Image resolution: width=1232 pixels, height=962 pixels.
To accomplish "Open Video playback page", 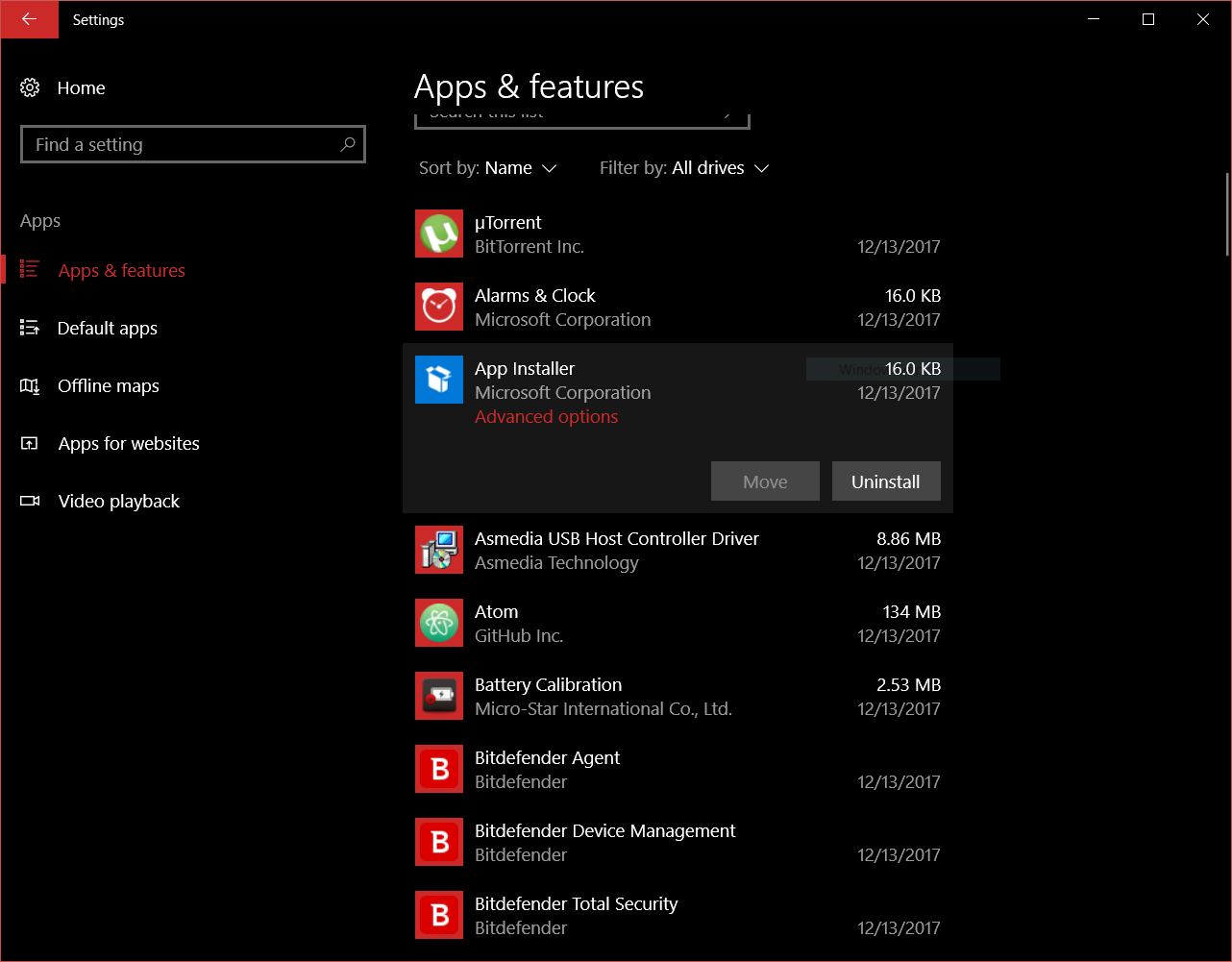I will coord(119,502).
